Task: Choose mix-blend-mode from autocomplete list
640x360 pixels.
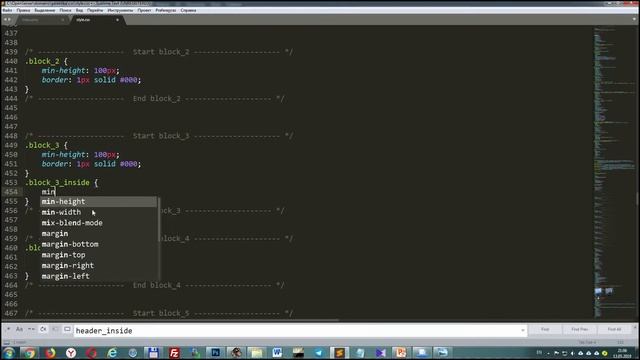Action: click(x=98, y=223)
